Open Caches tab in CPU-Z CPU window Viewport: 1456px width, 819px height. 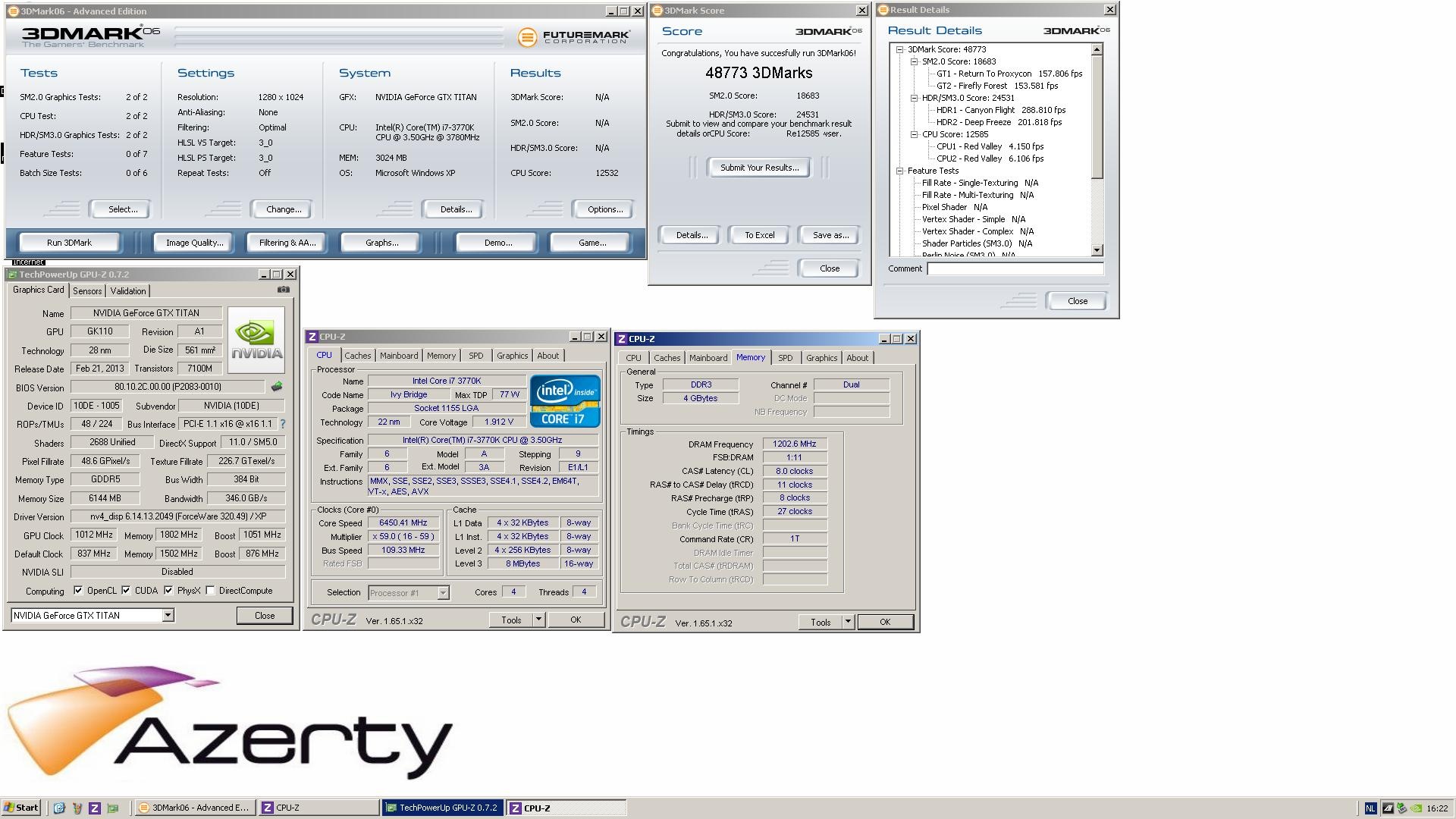point(357,356)
